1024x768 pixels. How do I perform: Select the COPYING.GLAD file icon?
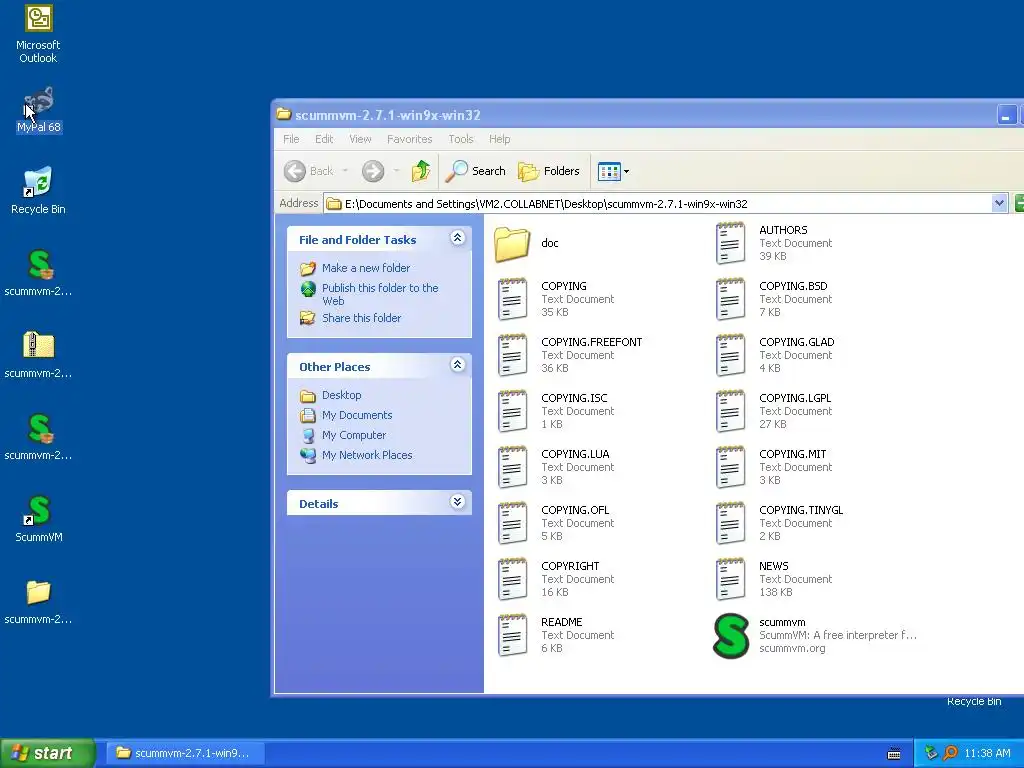[730, 355]
